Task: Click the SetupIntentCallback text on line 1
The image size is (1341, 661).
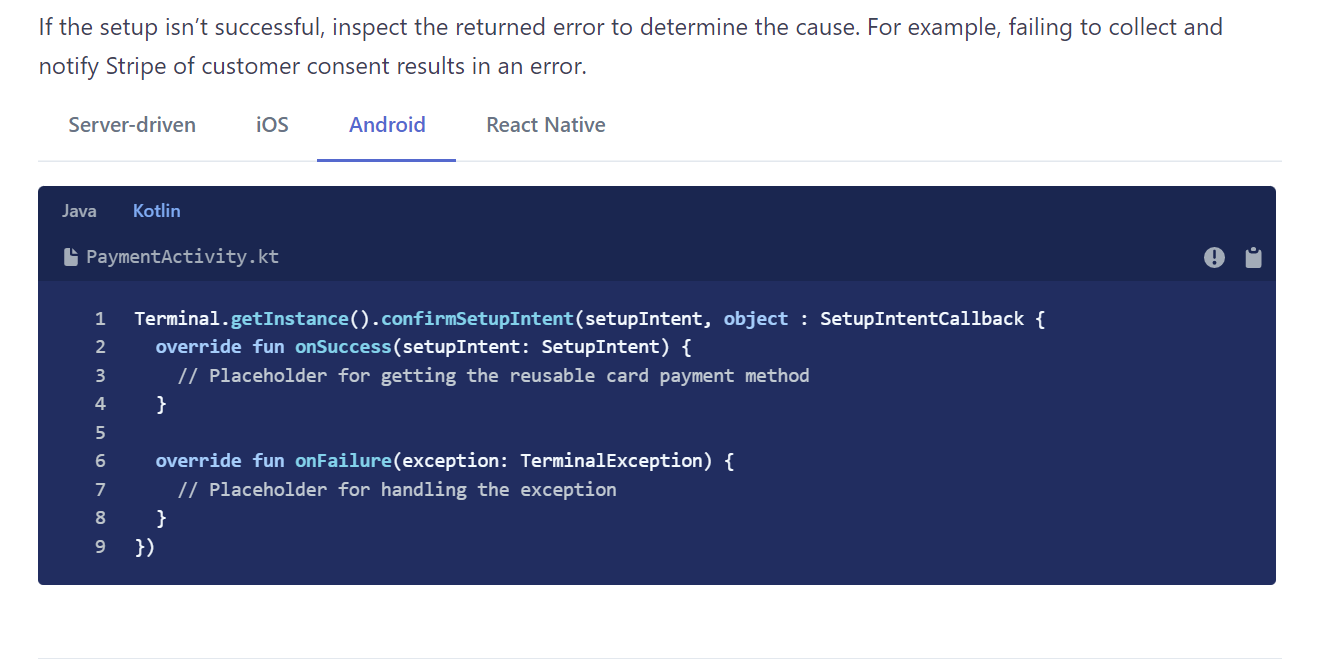Action: coord(921,318)
